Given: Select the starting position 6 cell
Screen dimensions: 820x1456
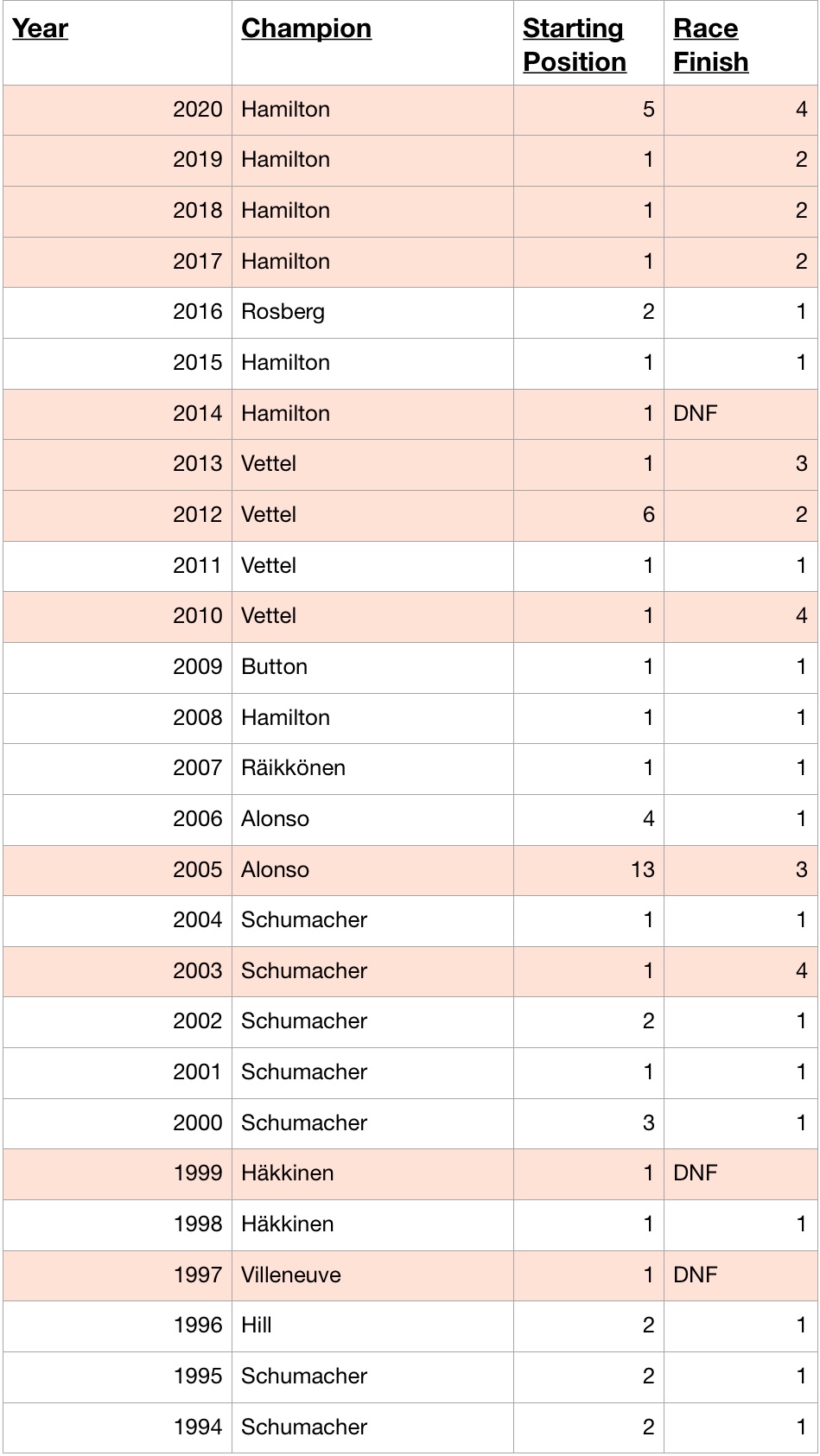Looking at the screenshot, I should pos(648,515).
